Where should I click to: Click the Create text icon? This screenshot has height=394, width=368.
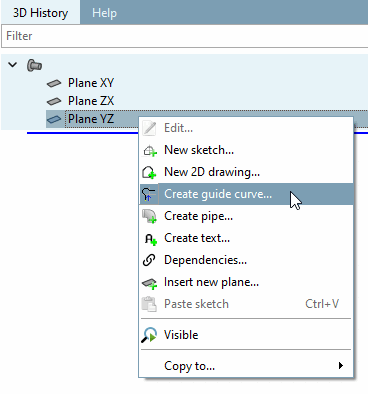[x=150, y=239]
